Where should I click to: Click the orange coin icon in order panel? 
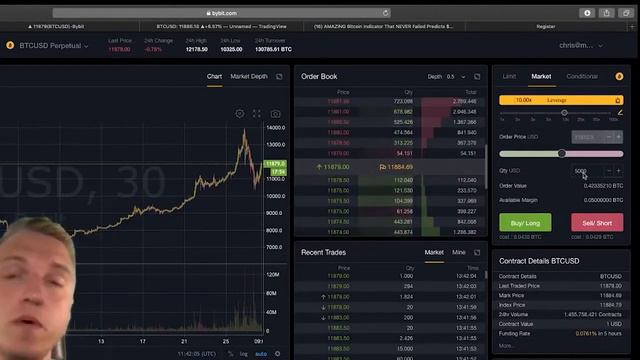(x=619, y=76)
